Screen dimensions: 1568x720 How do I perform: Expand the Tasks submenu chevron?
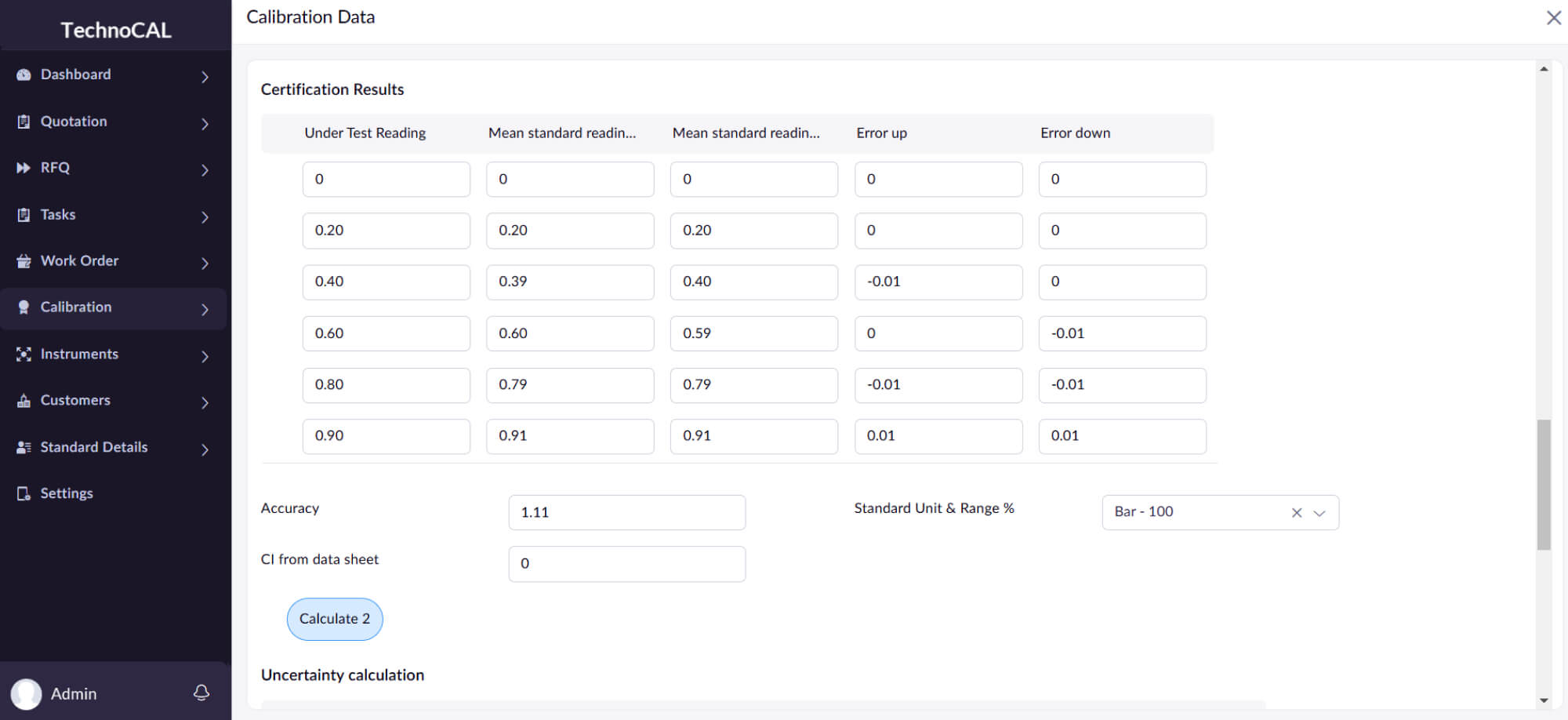click(205, 217)
